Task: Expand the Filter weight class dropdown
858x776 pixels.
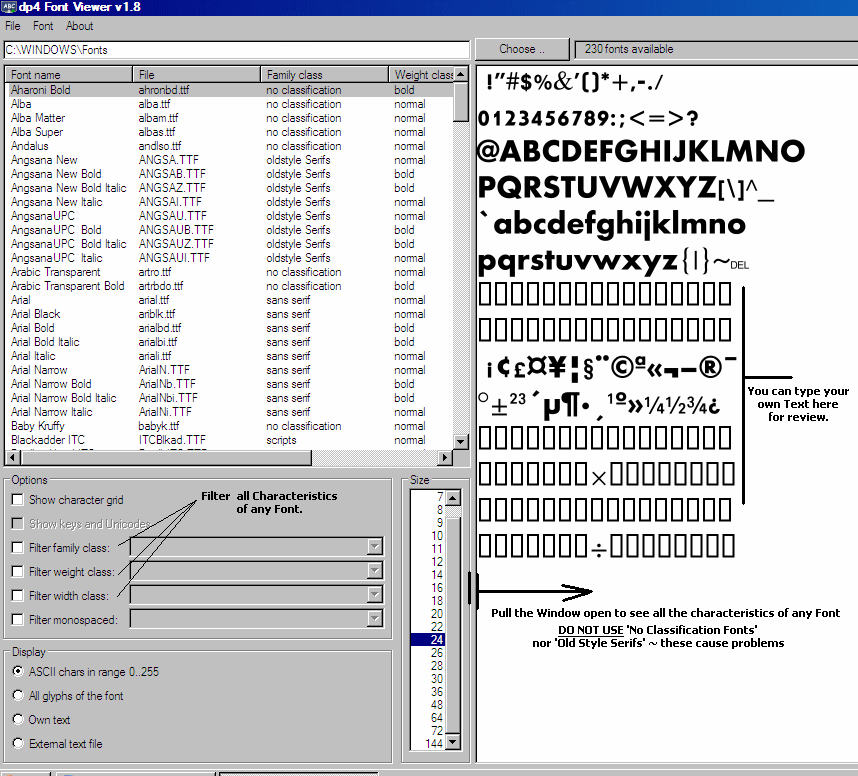Action: point(374,570)
